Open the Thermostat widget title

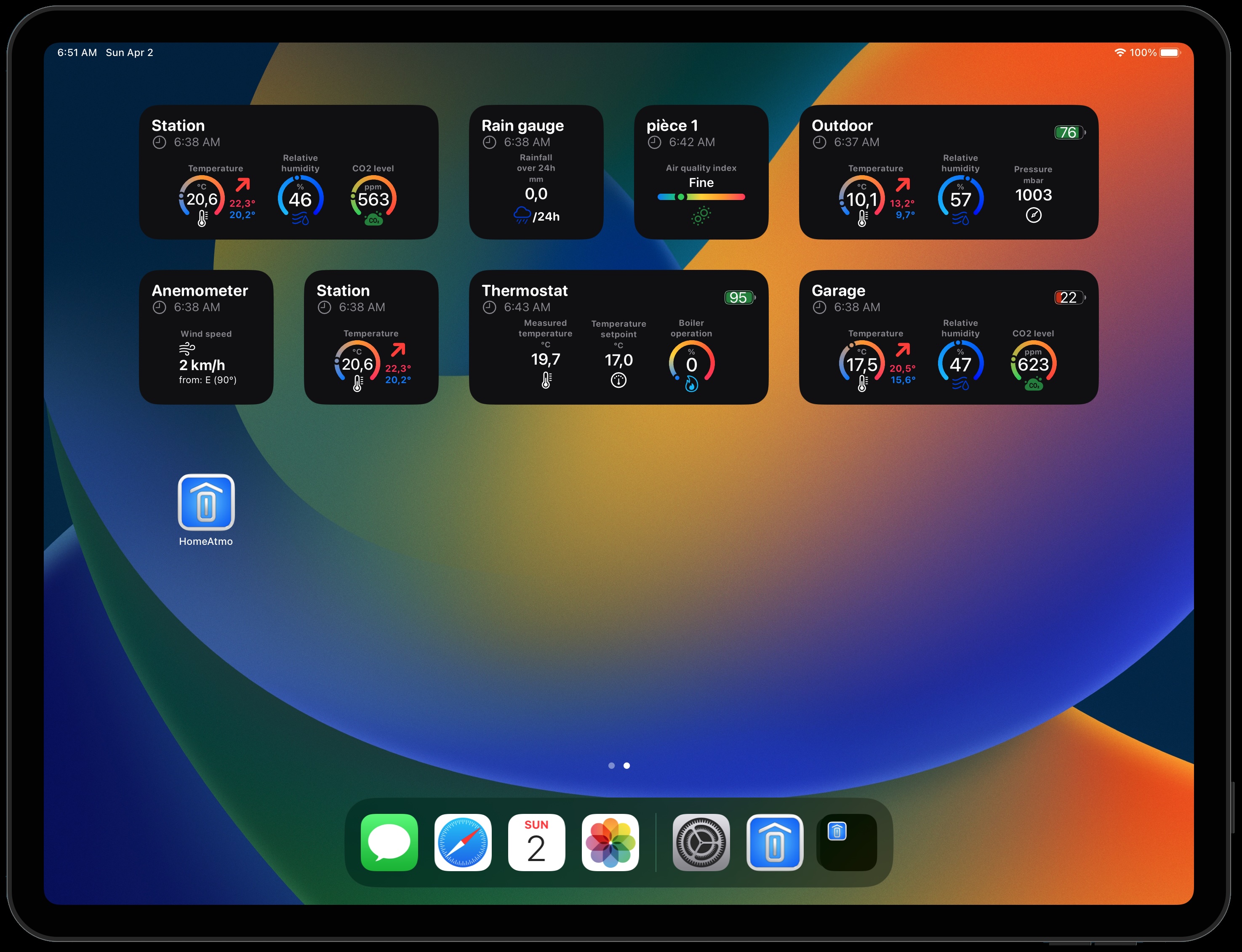tap(524, 291)
